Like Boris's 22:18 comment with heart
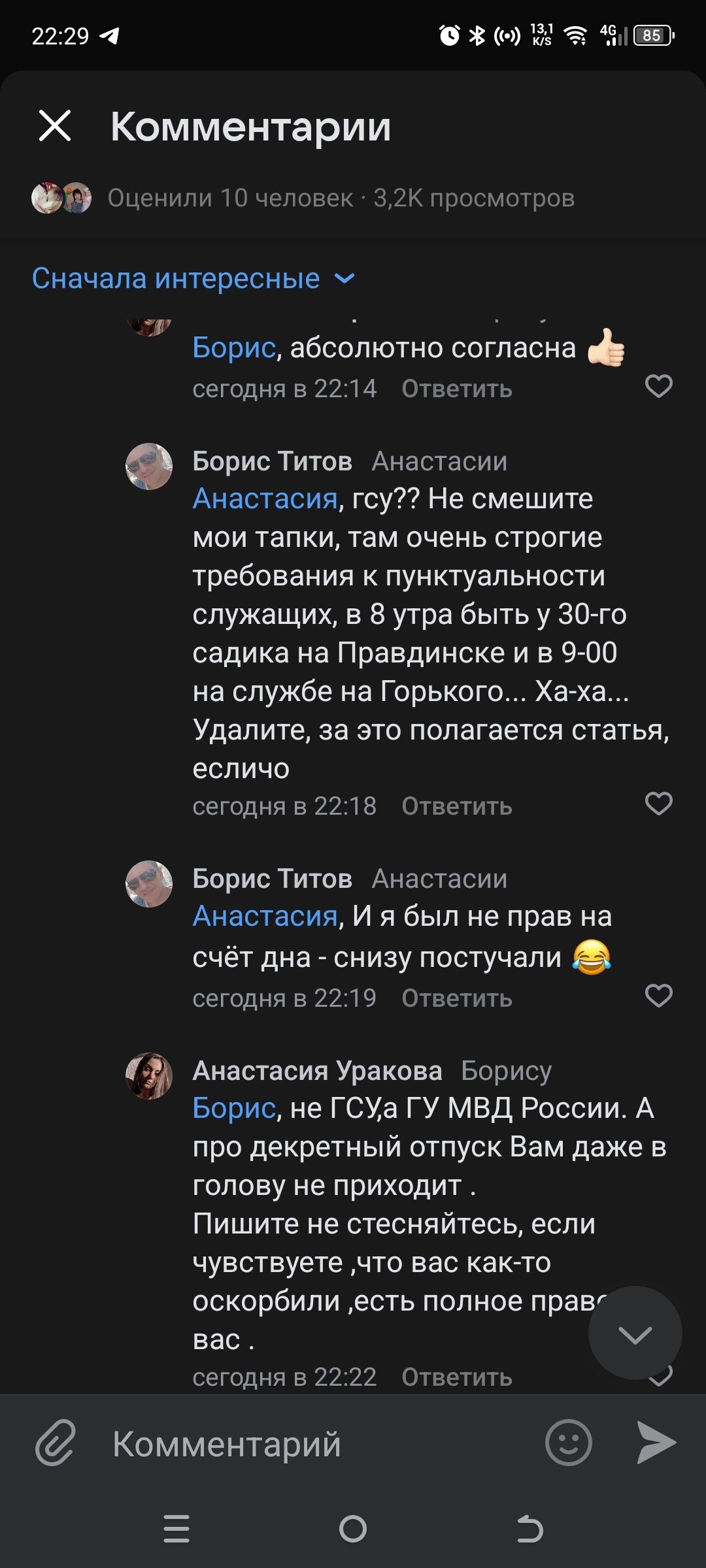 658,804
